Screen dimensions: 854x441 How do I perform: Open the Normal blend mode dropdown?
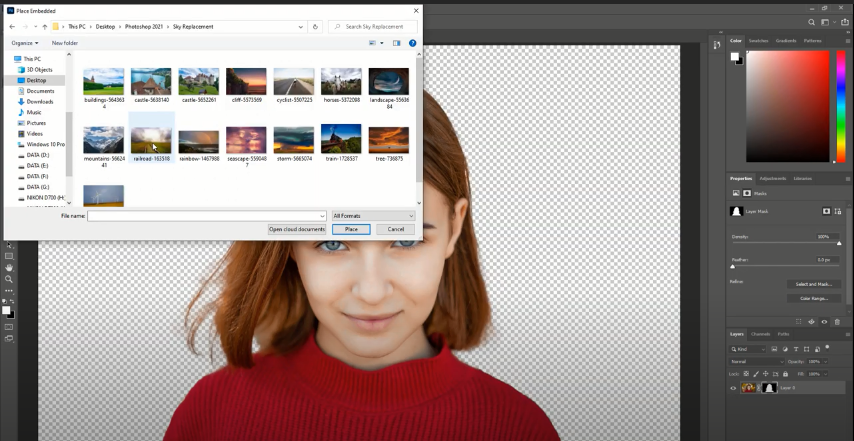[757, 361]
